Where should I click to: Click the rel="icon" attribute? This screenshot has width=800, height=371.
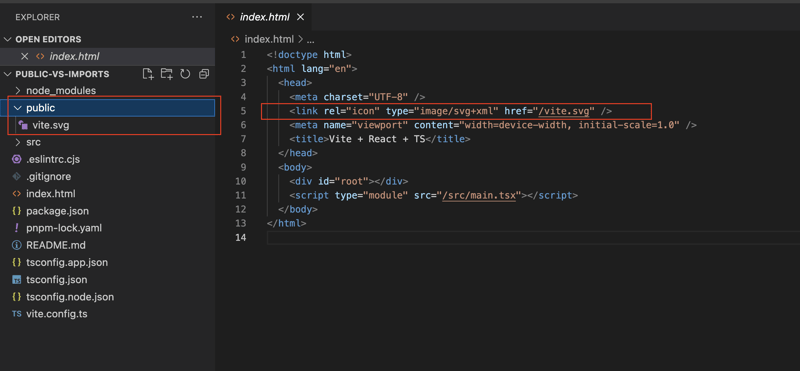[x=352, y=111]
